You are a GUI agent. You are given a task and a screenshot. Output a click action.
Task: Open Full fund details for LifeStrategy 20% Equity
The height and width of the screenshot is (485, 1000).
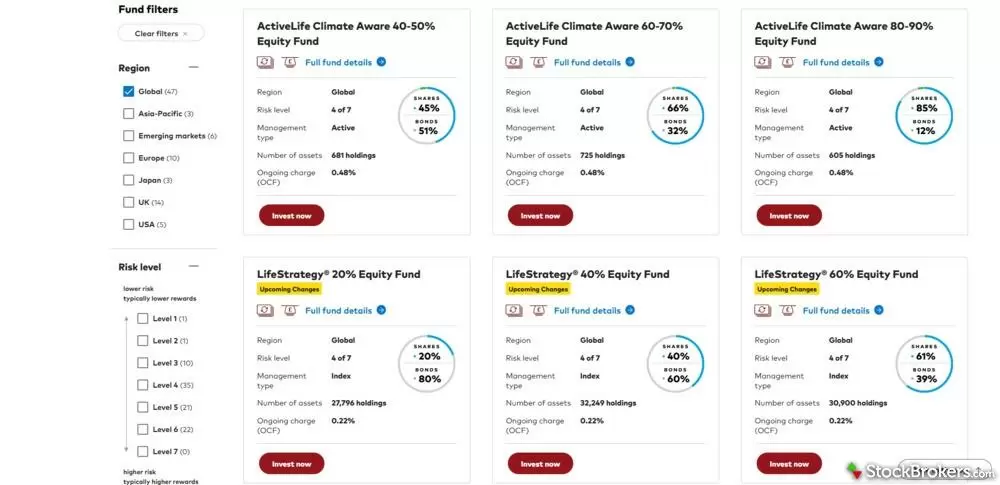pos(338,310)
